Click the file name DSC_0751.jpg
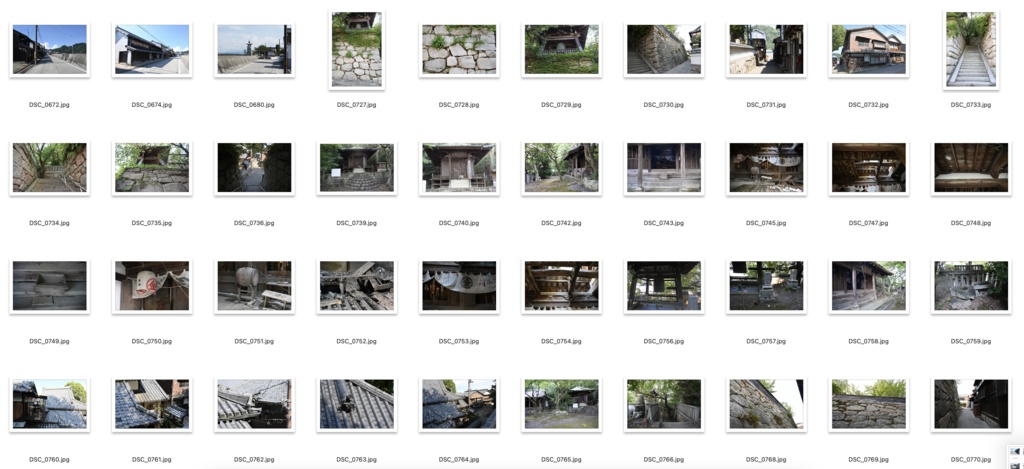 (x=254, y=341)
